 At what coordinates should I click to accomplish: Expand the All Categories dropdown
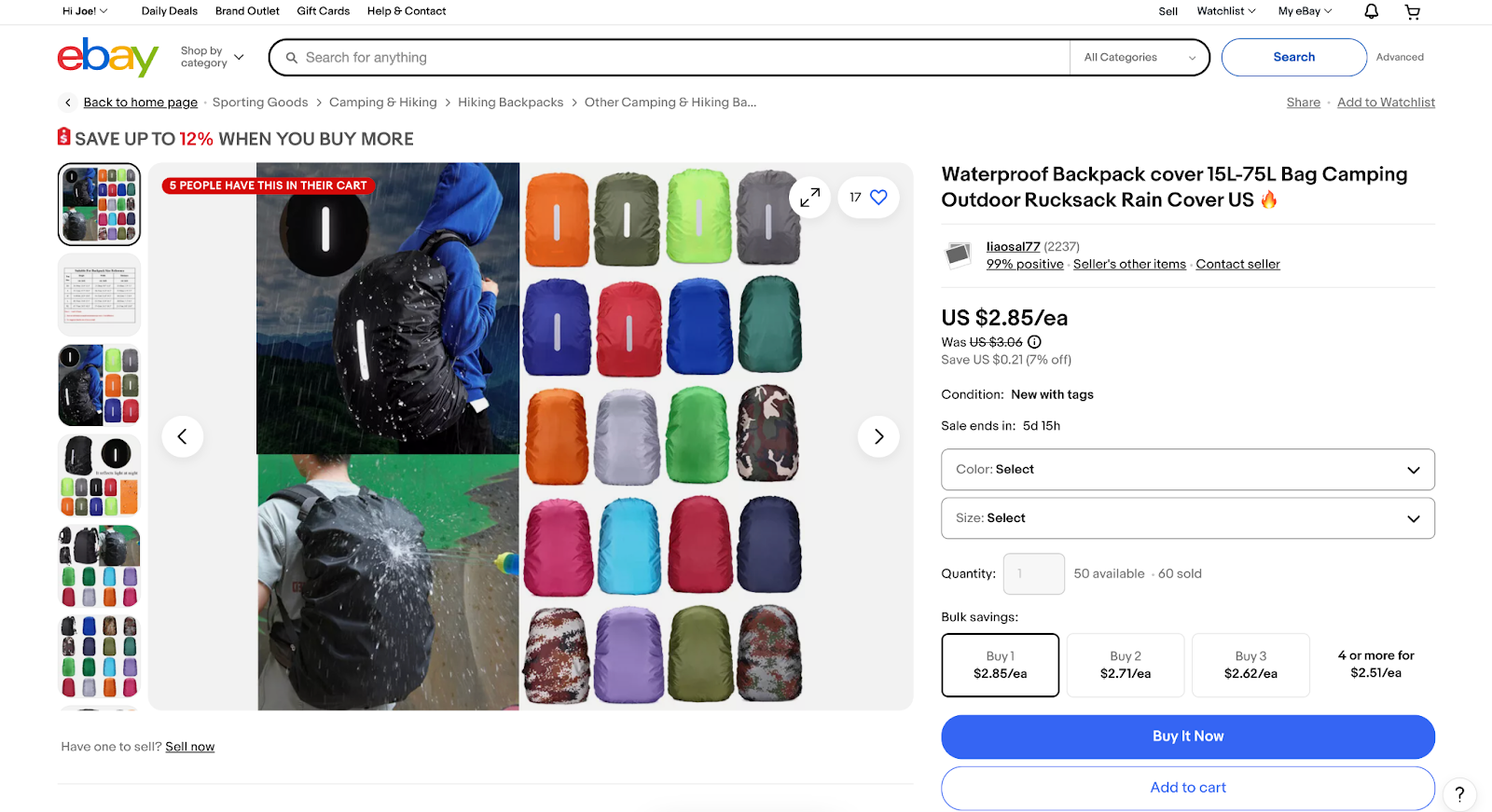pos(1138,57)
